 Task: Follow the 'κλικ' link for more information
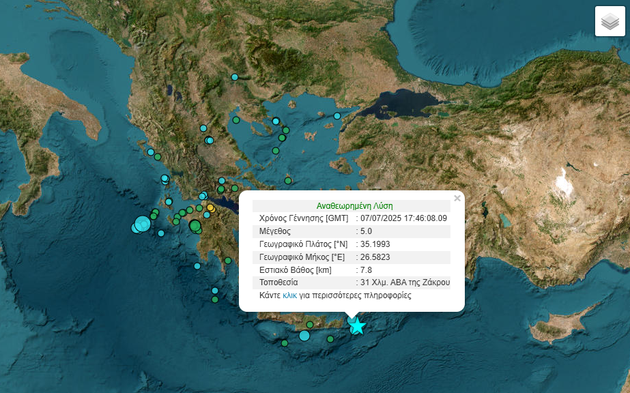[x=290, y=295]
